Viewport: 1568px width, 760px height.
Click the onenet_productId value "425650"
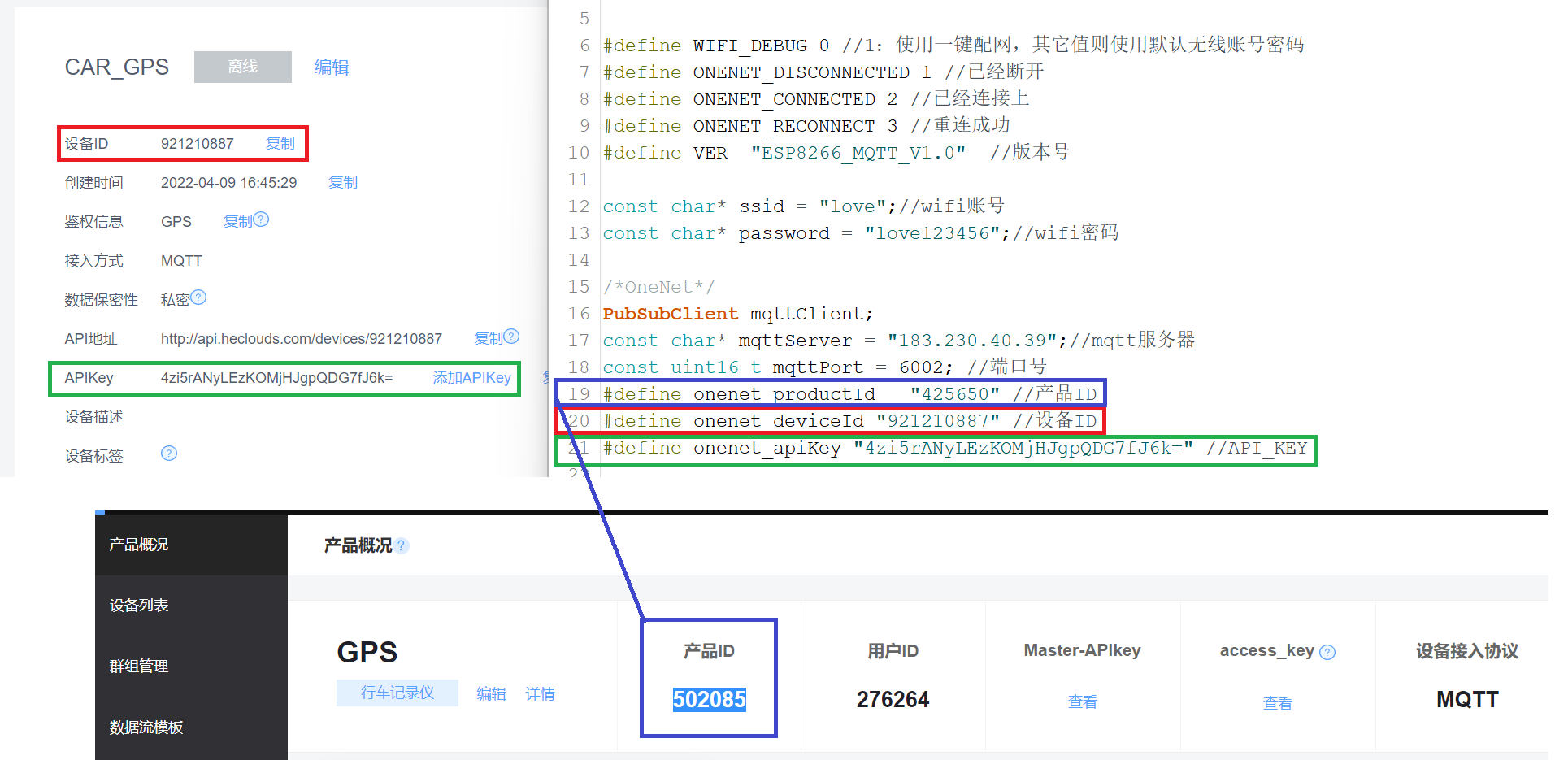click(955, 394)
